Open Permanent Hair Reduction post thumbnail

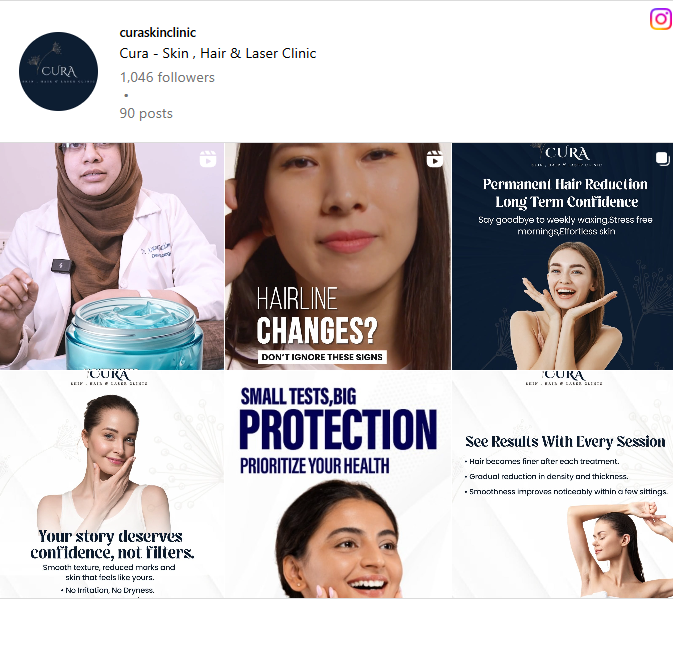[563, 256]
